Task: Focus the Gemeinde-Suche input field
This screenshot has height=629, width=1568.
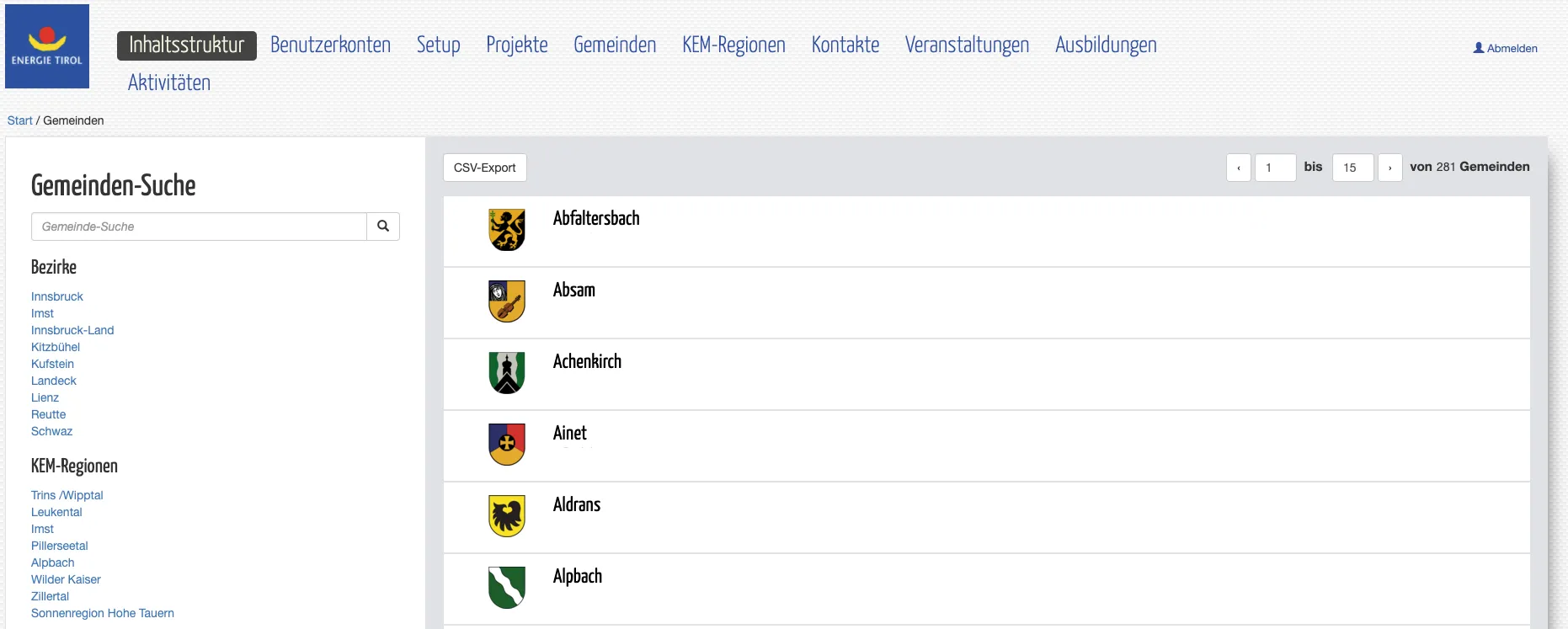Action: click(x=199, y=227)
